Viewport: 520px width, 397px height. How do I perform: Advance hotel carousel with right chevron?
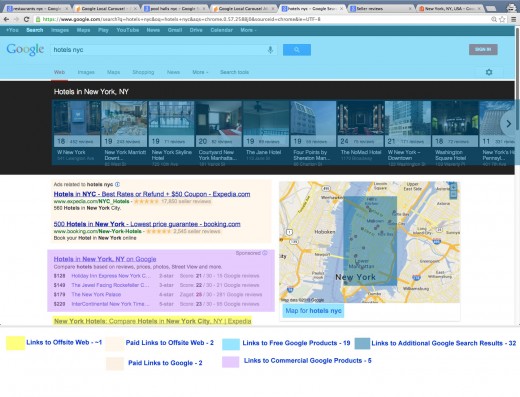[509, 124]
